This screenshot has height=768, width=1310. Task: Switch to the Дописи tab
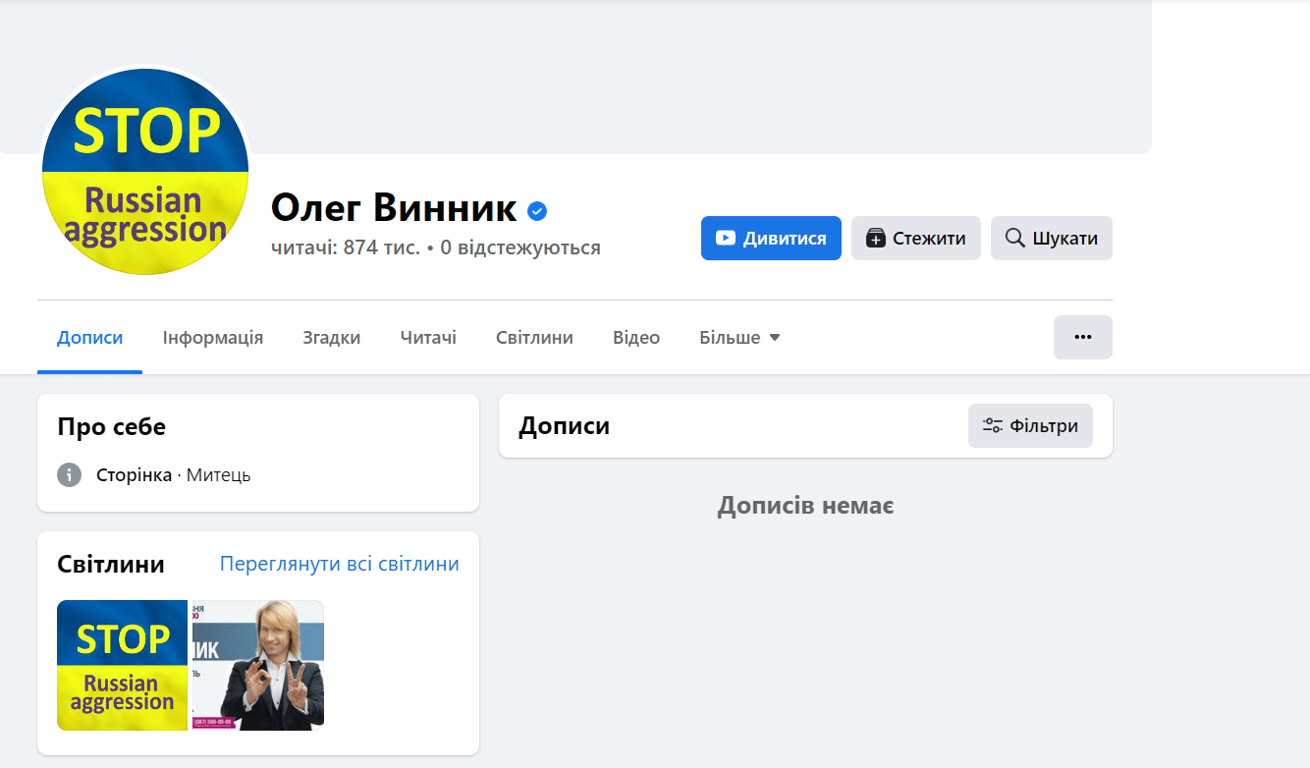(x=90, y=338)
